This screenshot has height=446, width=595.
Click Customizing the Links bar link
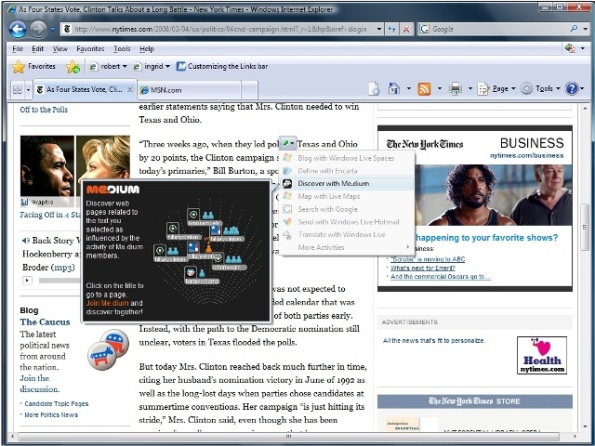(x=222, y=66)
